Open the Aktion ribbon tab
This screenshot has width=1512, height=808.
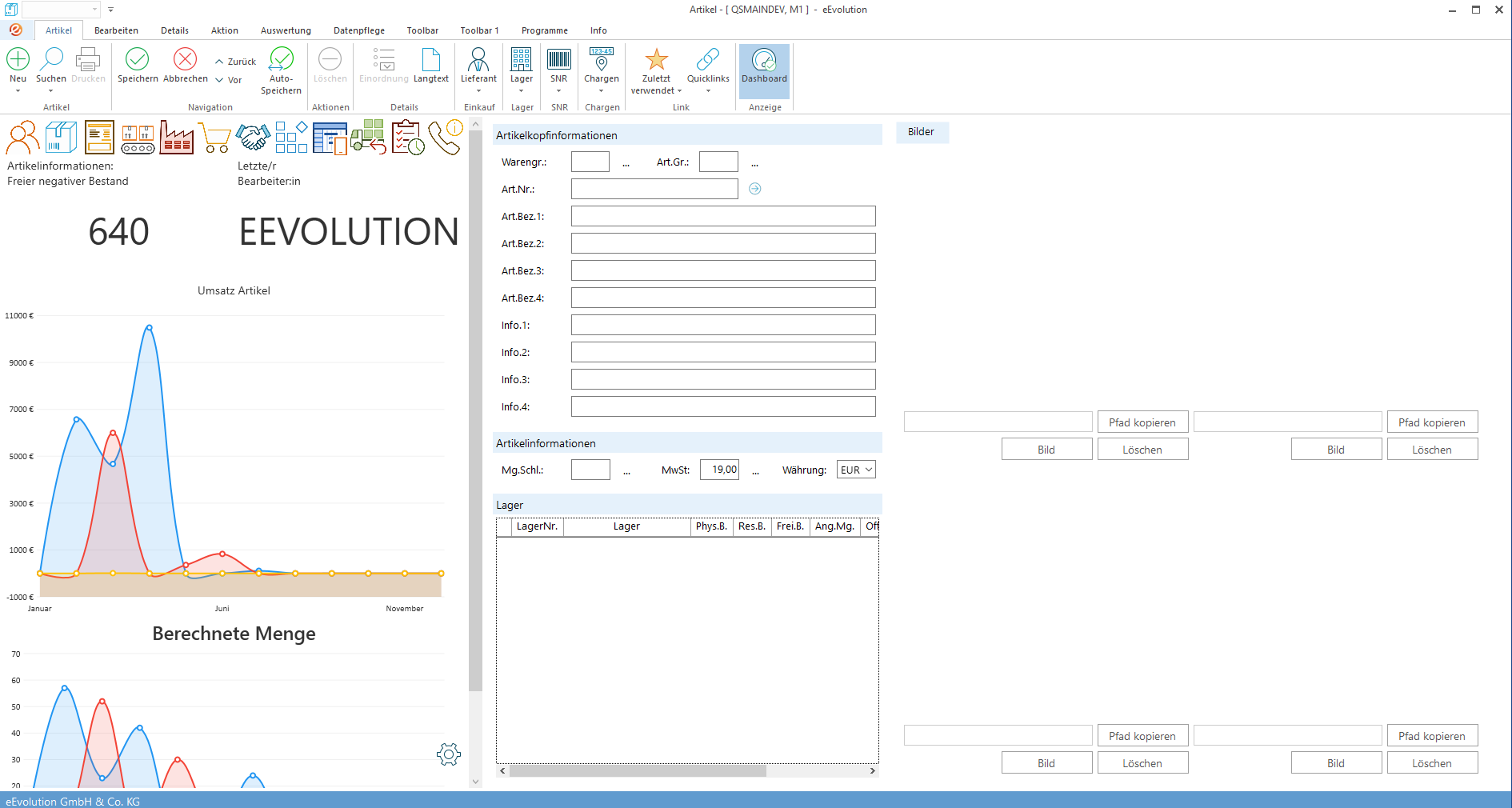[225, 30]
